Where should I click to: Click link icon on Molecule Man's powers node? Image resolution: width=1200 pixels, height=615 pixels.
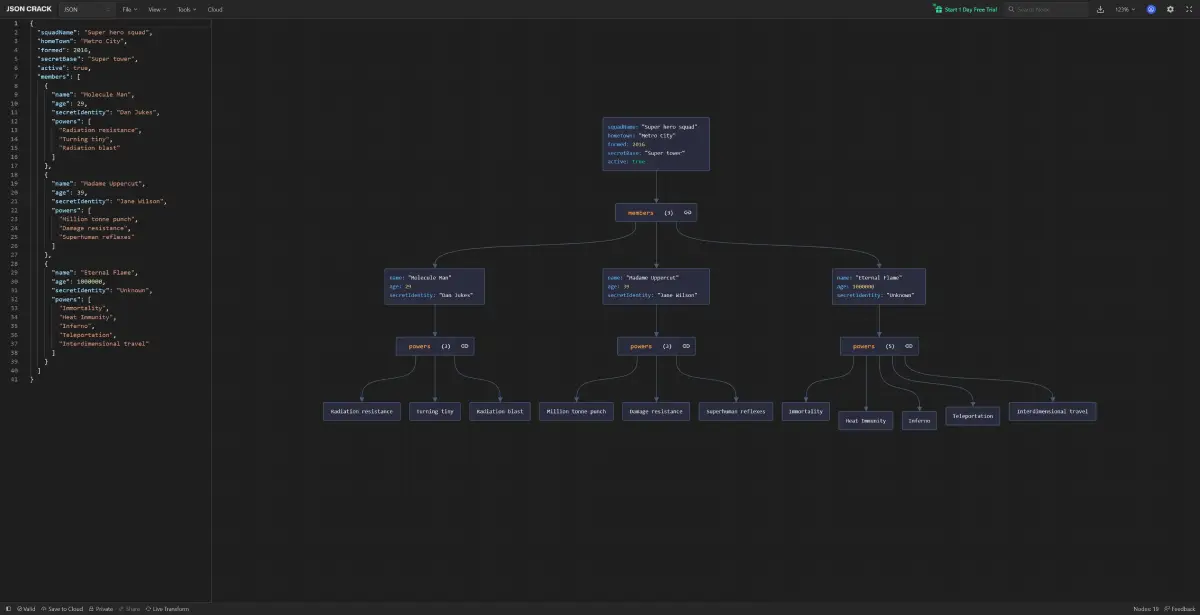pos(464,346)
